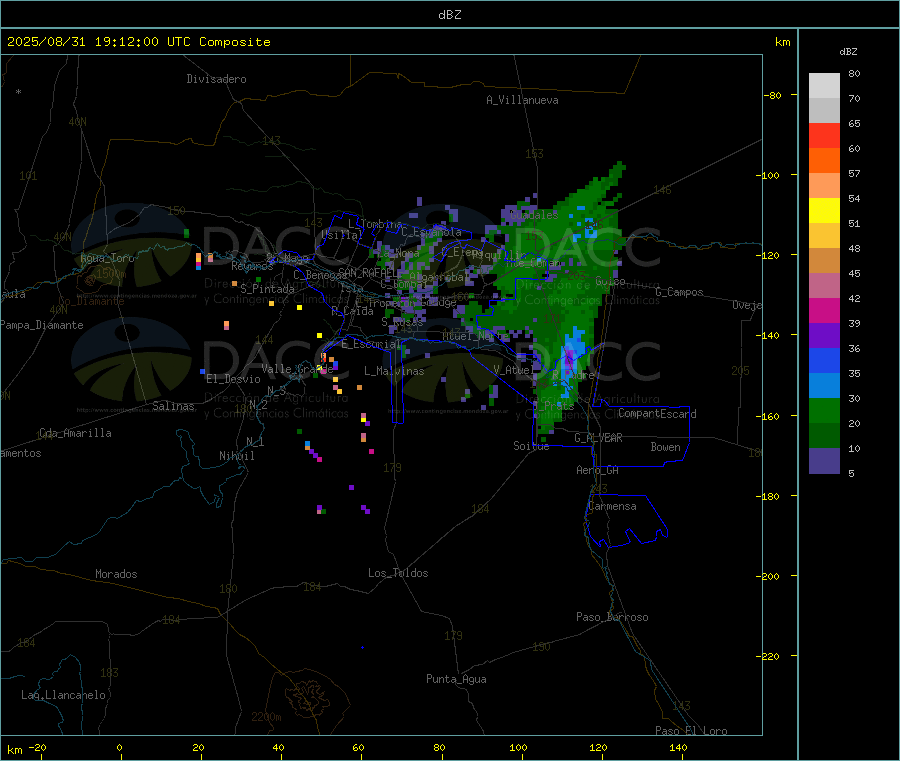900x761 pixels.
Task: Click the CompartEscard location label
Action: coord(657,414)
